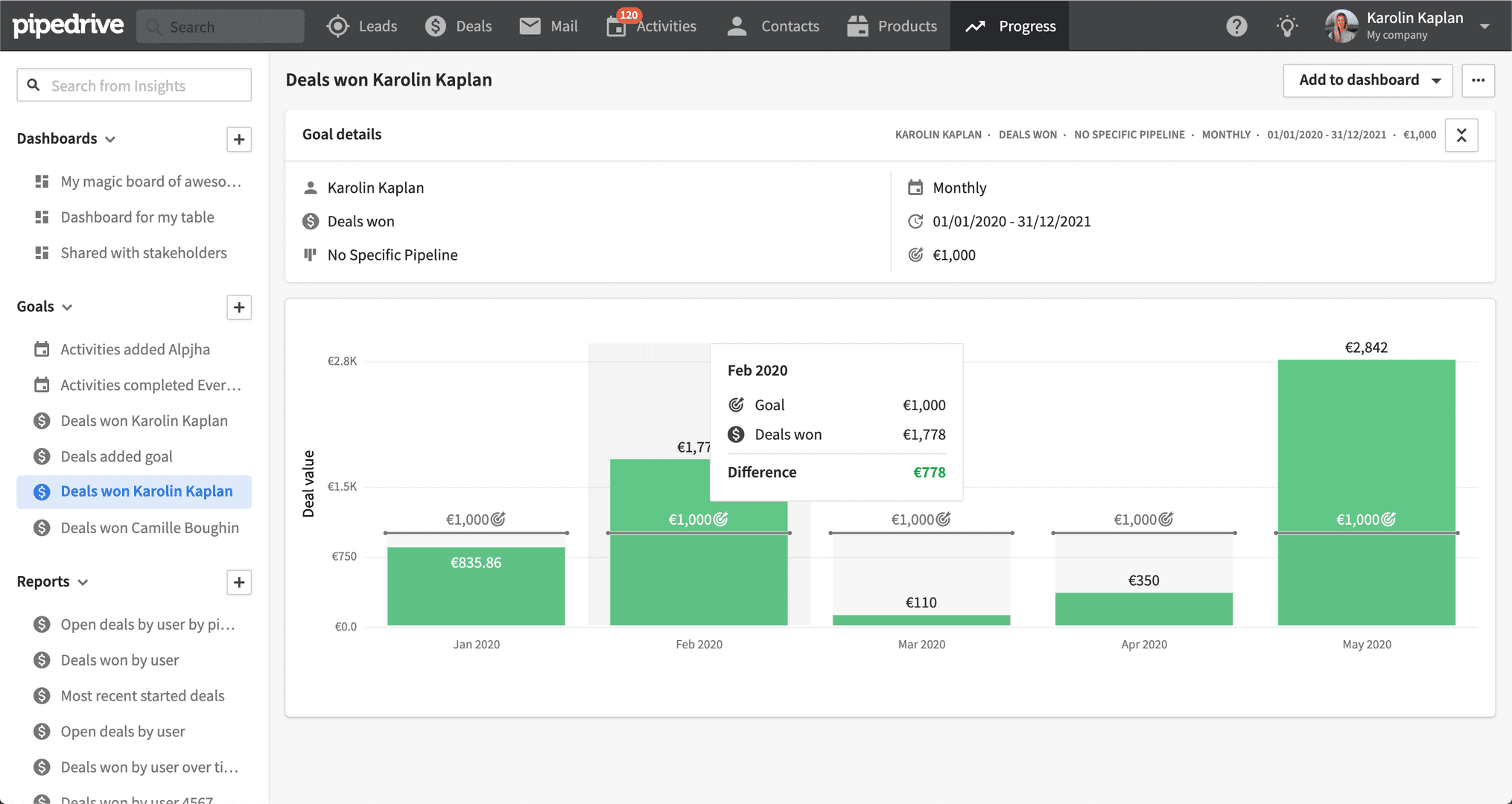Click the Feb 2020 bar

(699, 543)
